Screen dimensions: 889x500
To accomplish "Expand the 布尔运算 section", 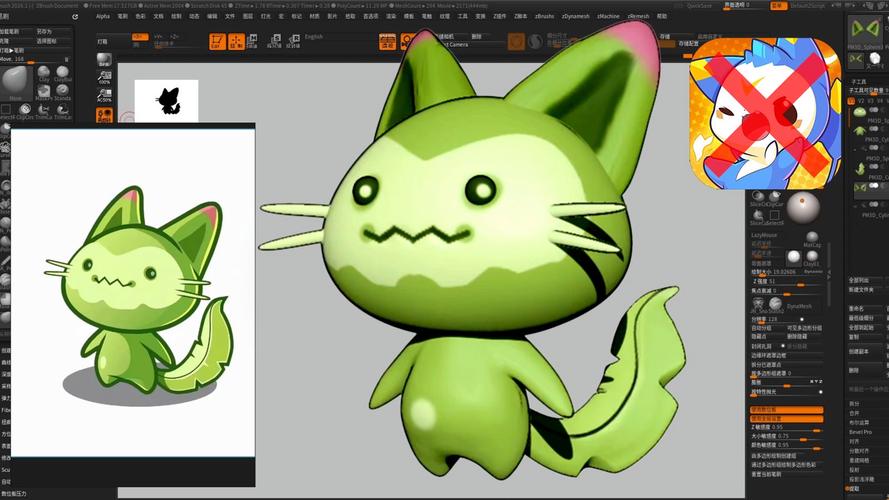I will pyautogui.click(x=859, y=422).
